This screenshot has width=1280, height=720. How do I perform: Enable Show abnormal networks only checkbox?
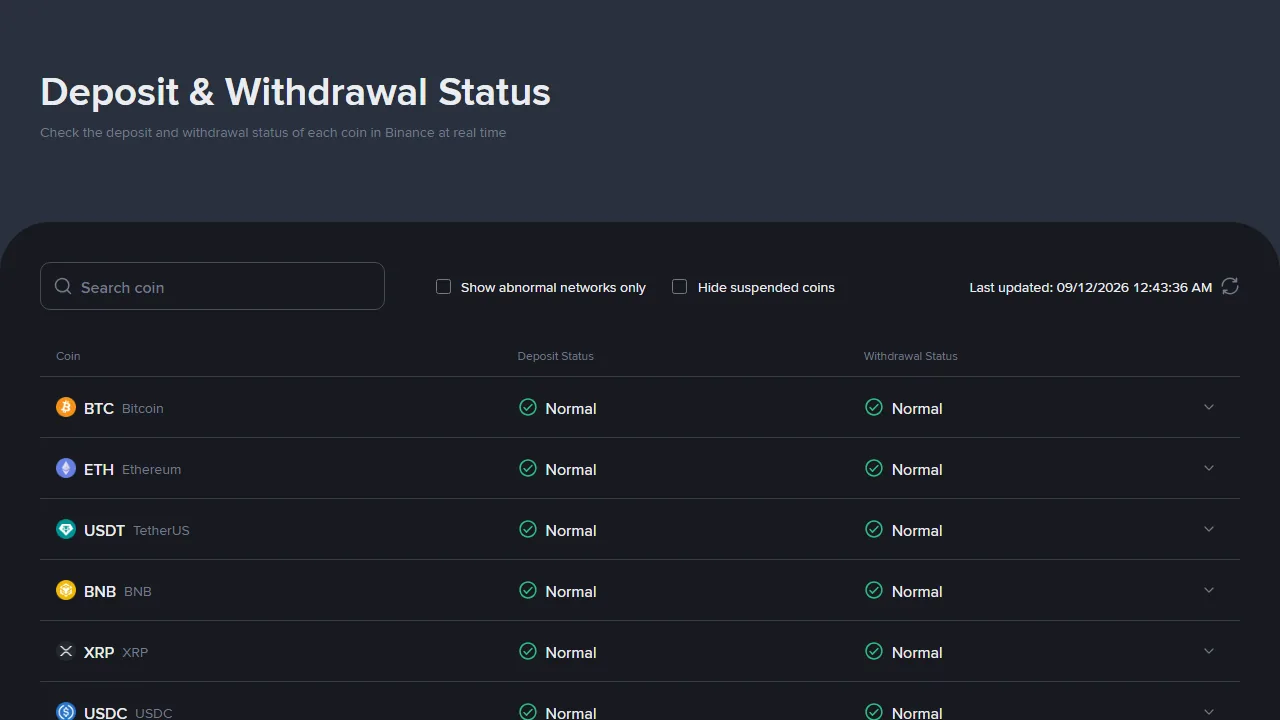coord(443,287)
